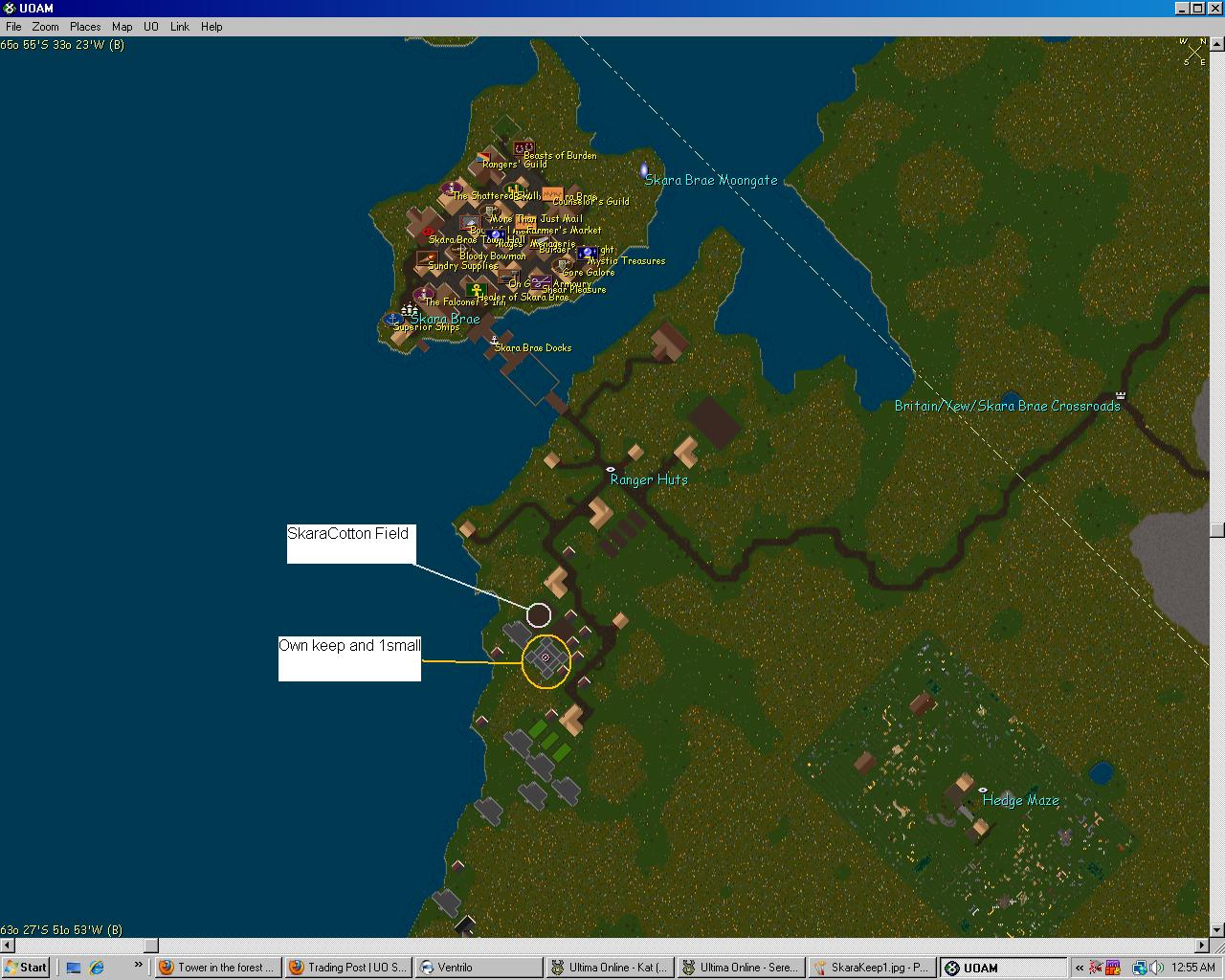Select the Superior Ships anchor icon
Screen dimensions: 1225x980
click(392, 319)
